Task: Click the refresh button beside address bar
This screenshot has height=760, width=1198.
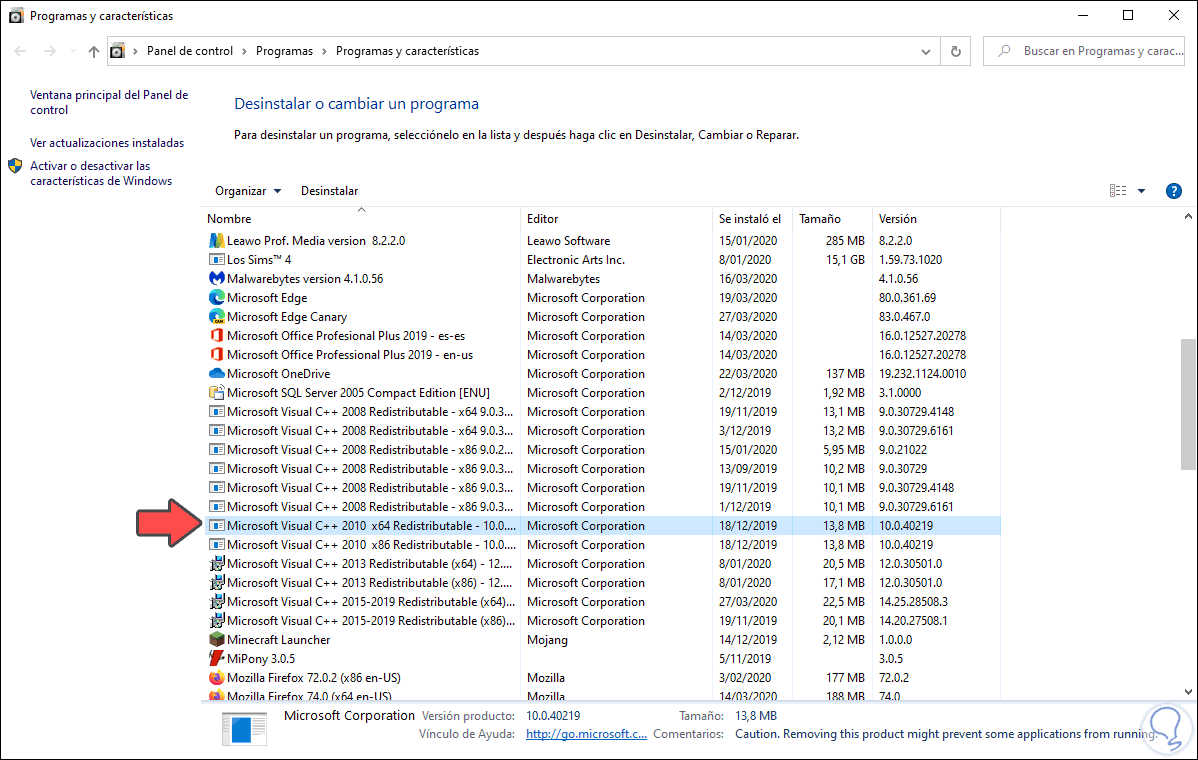Action: point(955,51)
